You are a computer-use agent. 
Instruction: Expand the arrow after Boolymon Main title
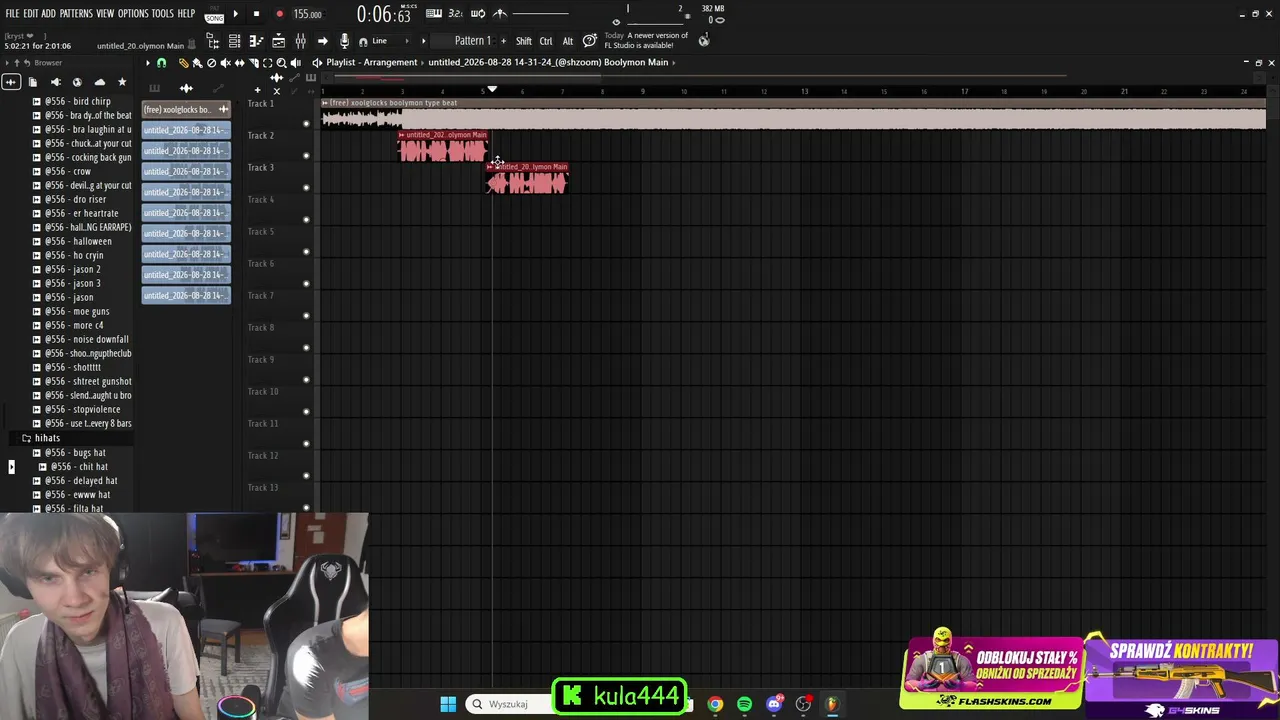click(675, 62)
